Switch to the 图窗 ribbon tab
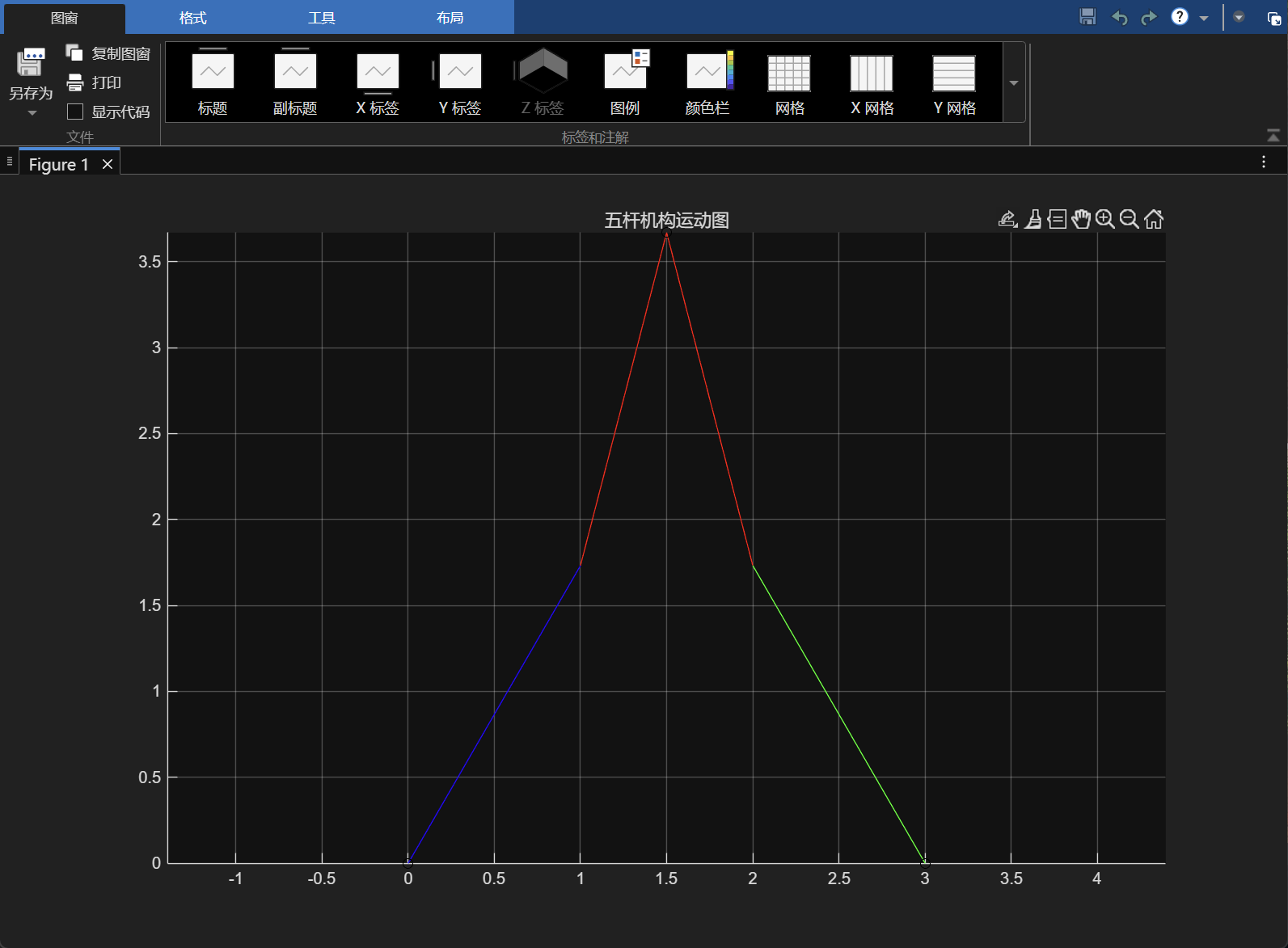The width and height of the screenshot is (1288, 948). [65, 18]
